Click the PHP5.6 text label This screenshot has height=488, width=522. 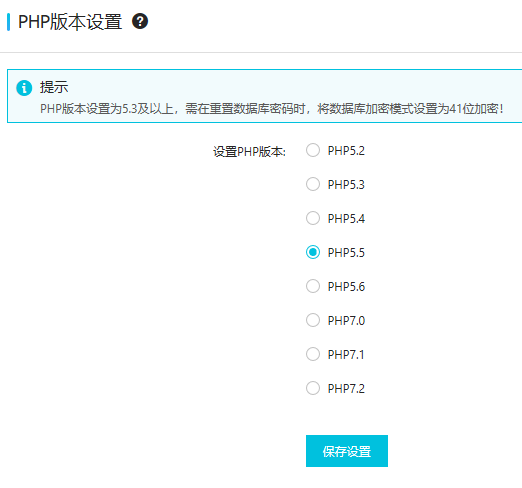346,287
